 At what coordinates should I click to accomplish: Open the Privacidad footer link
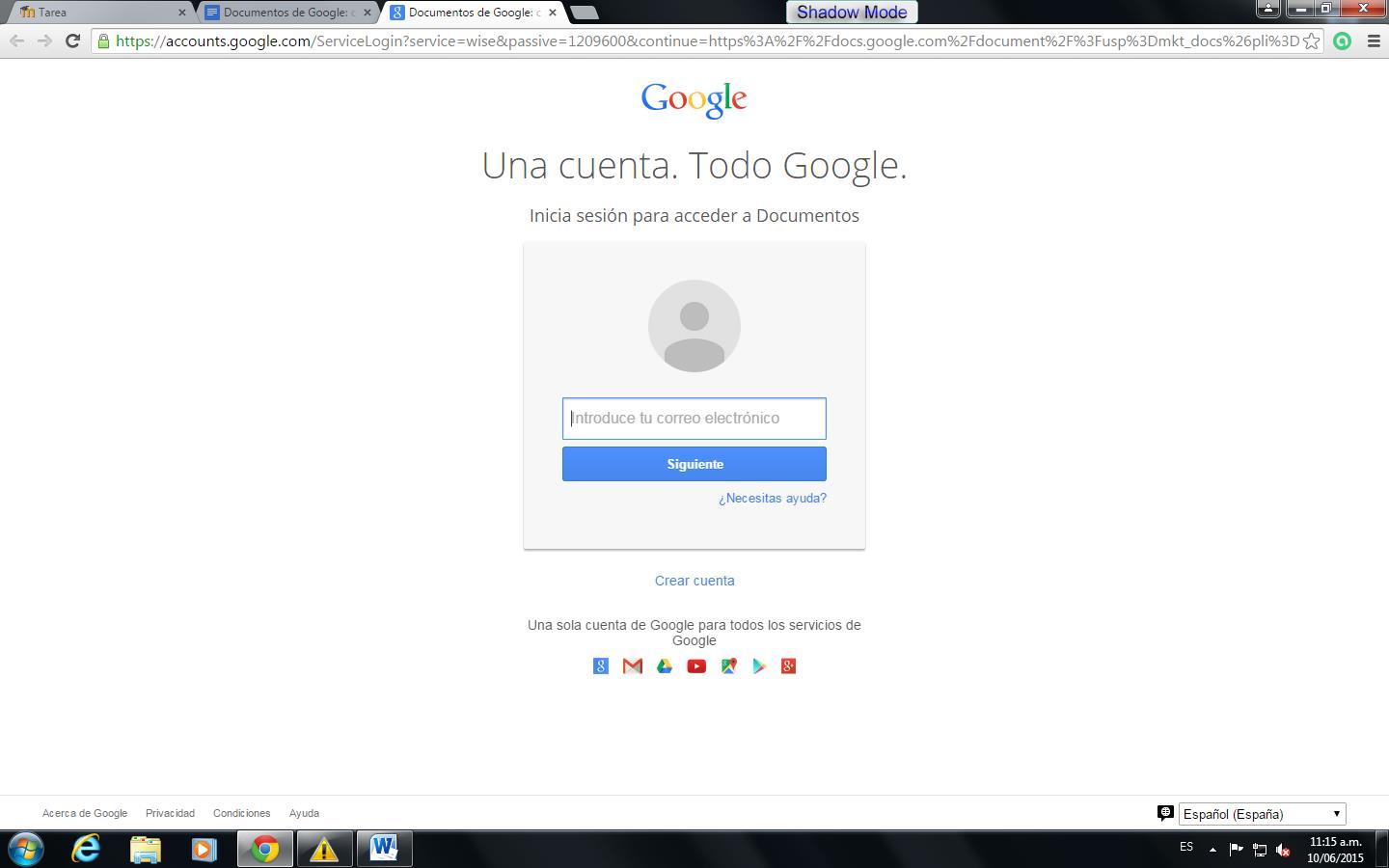(x=170, y=813)
